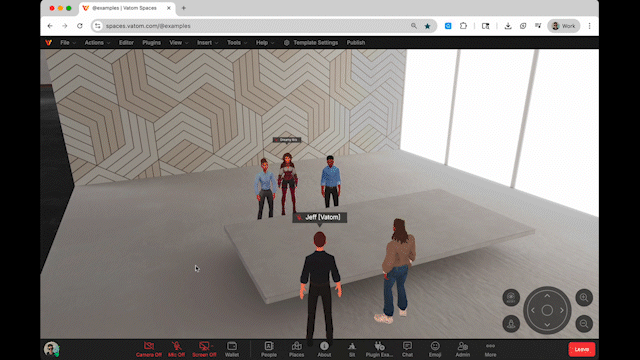Click the long-haired avatar in brown jacket
This screenshot has height=360, width=640.
[x=397, y=271]
